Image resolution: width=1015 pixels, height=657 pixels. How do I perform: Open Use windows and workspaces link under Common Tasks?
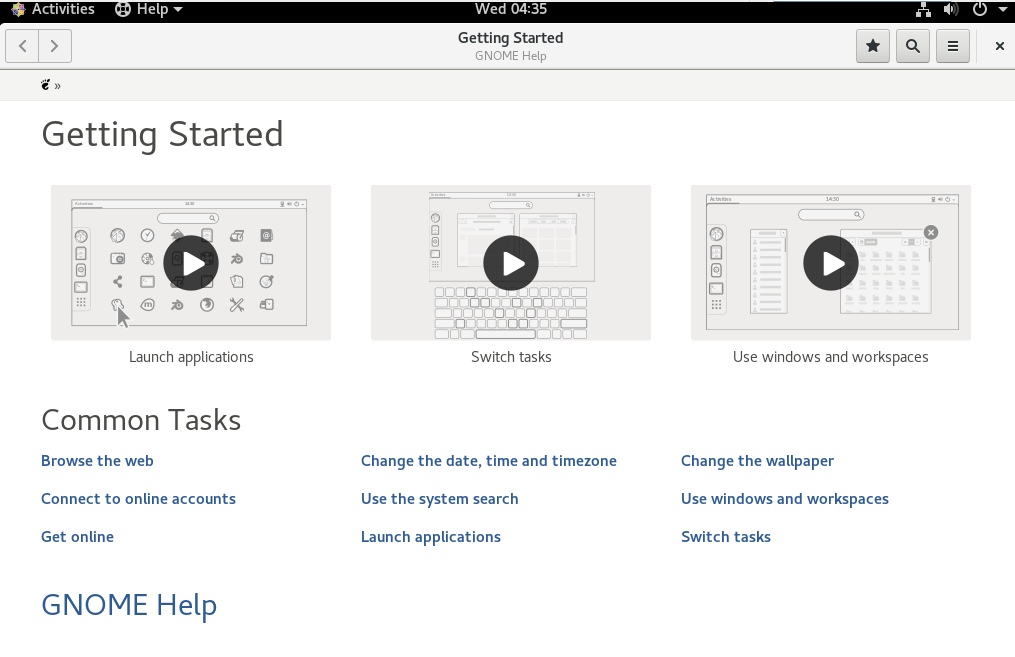(x=785, y=499)
